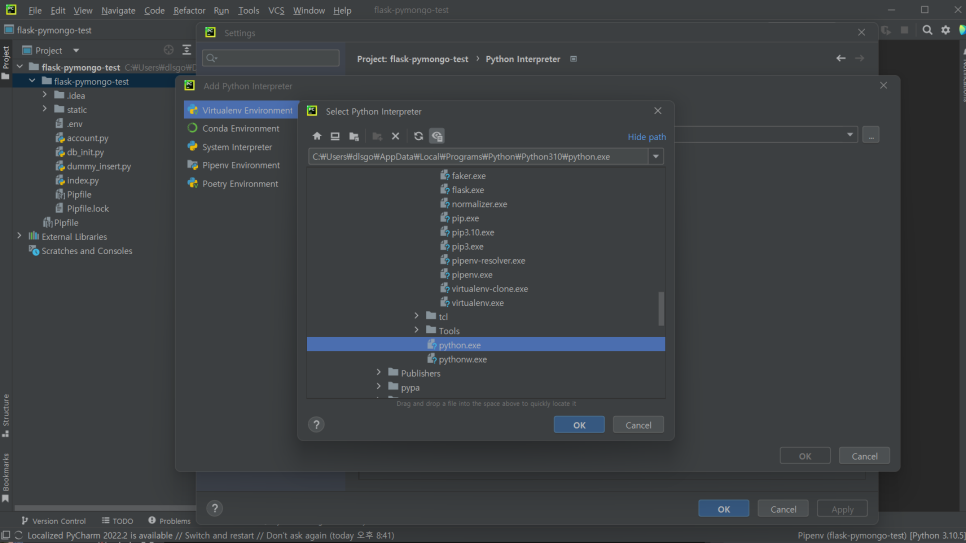Click OK in the Settings window
The image size is (966, 543).
[723, 509]
